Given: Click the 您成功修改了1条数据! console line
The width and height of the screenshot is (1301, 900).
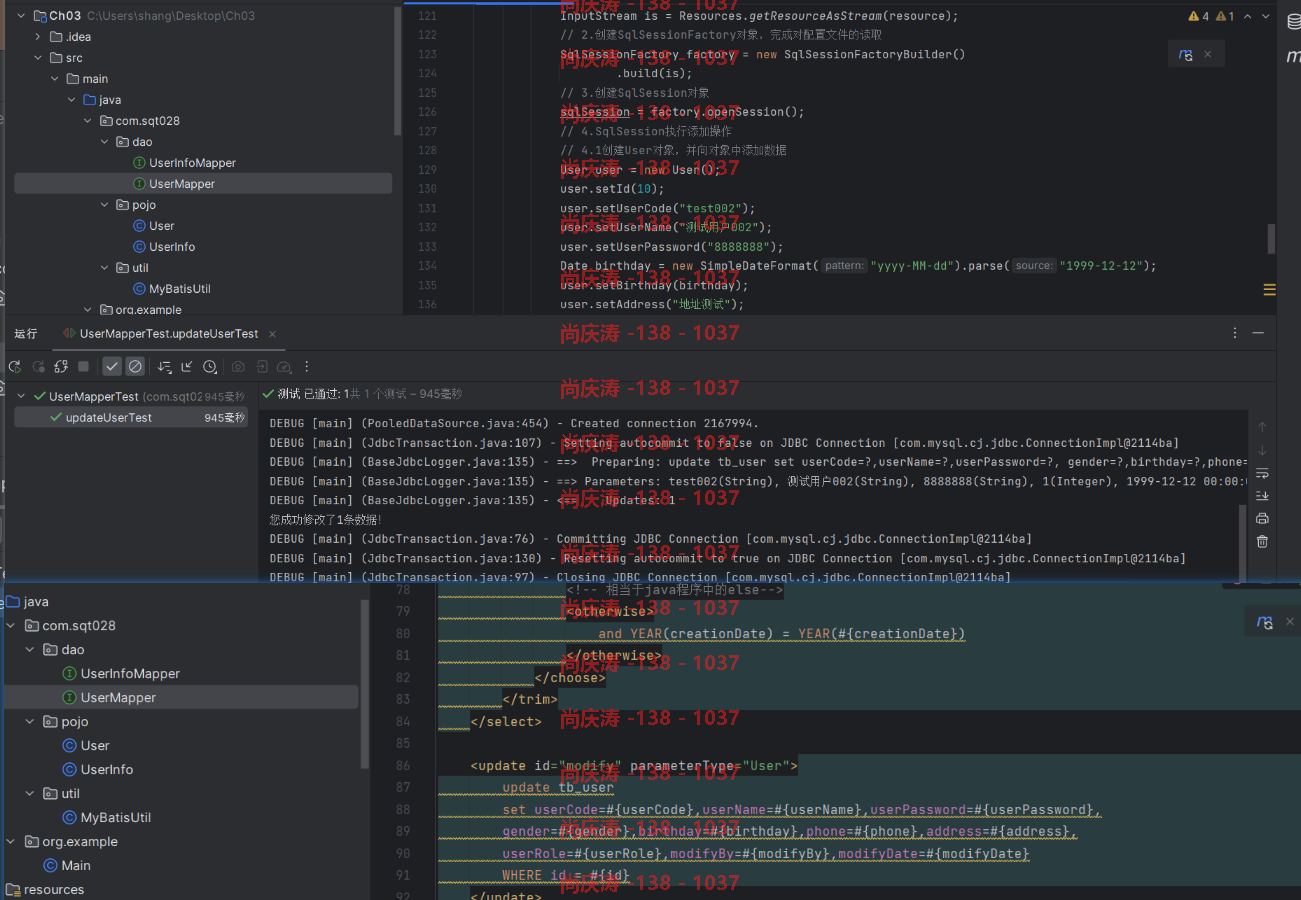Looking at the screenshot, I should pyautogui.click(x=326, y=520).
